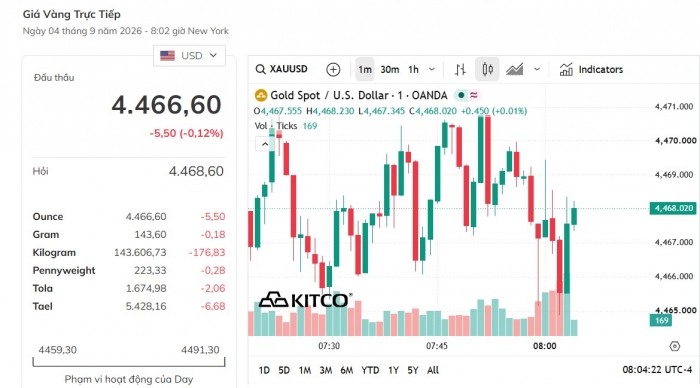
Task: Select the candlestick chart style icon
Action: [487, 70]
